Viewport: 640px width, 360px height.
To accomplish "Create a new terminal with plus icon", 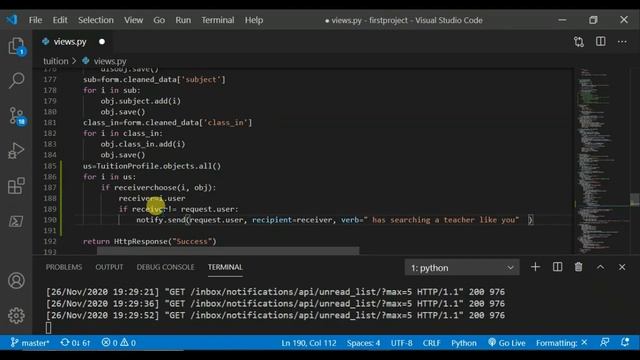I will [x=535, y=267].
